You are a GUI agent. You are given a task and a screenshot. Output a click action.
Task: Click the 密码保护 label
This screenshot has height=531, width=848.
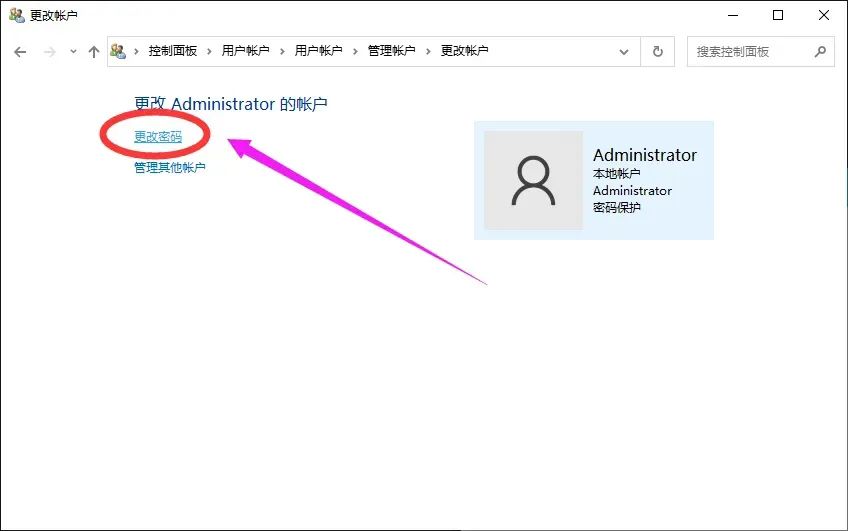[617, 208]
